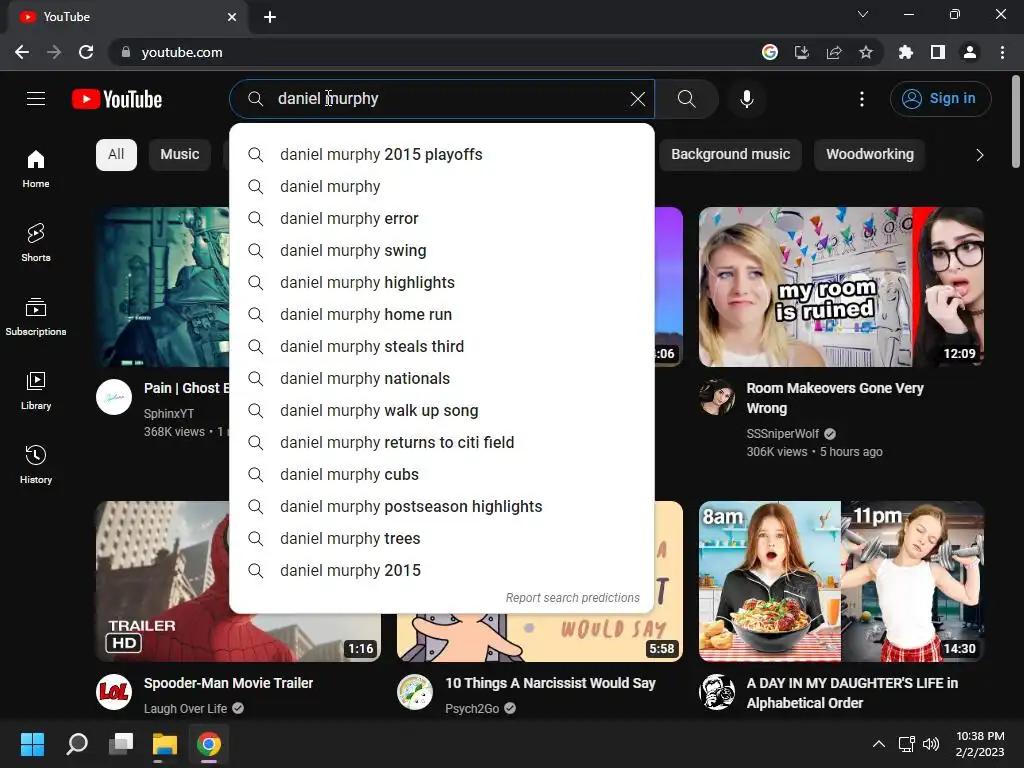
Task: Choose suggestion daniel murphy steals third
Action: click(442, 347)
